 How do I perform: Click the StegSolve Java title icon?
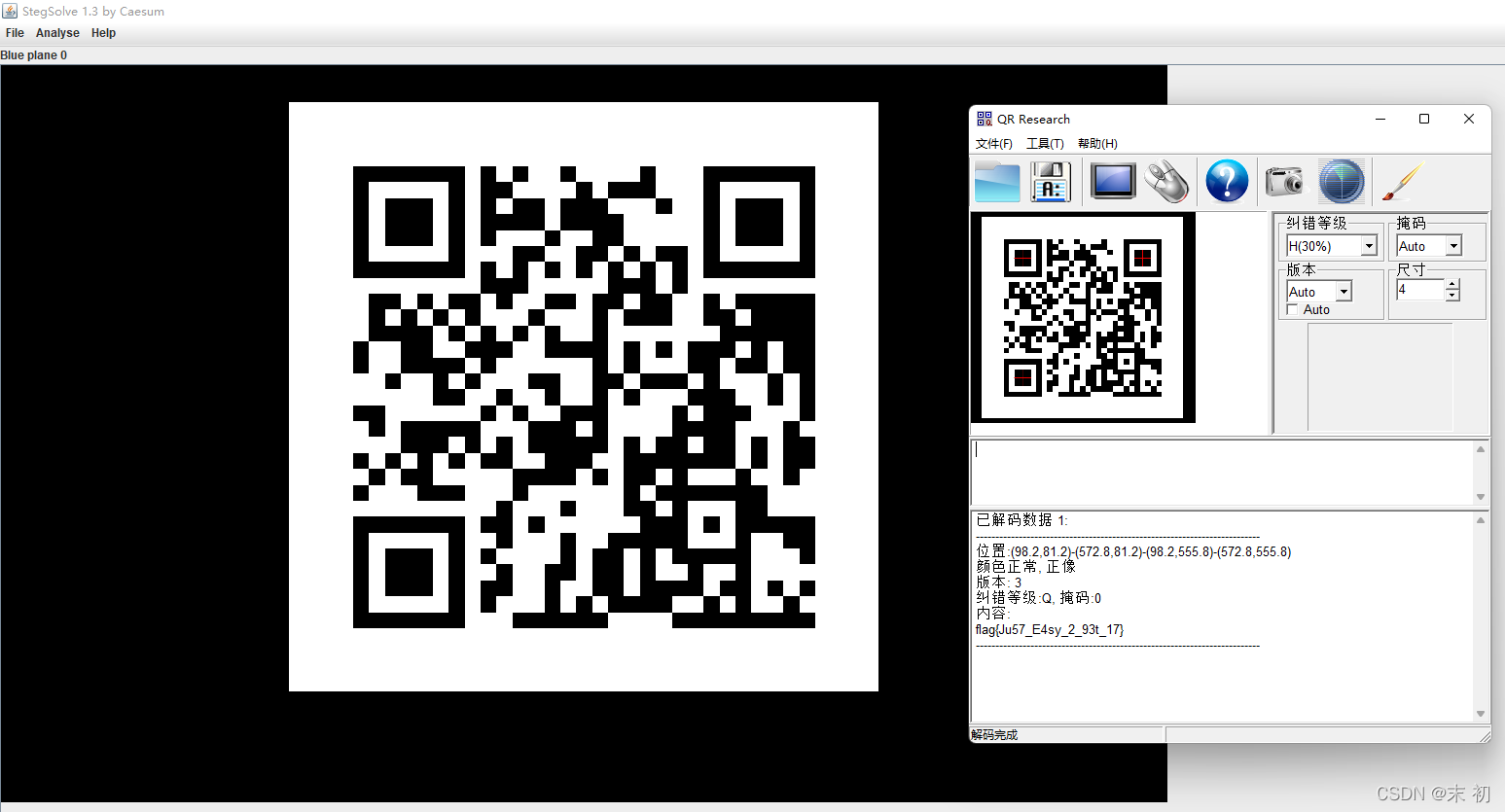tap(10, 11)
